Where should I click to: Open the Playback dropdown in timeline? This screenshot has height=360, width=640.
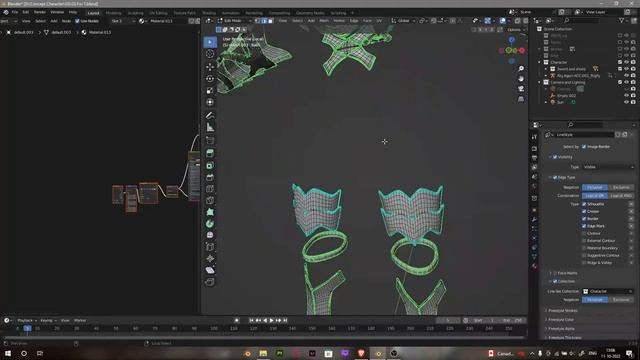pos(27,320)
